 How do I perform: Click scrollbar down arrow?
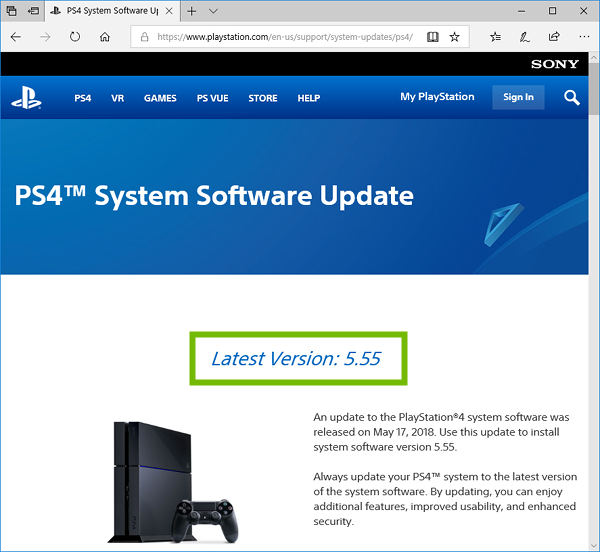coord(594,545)
